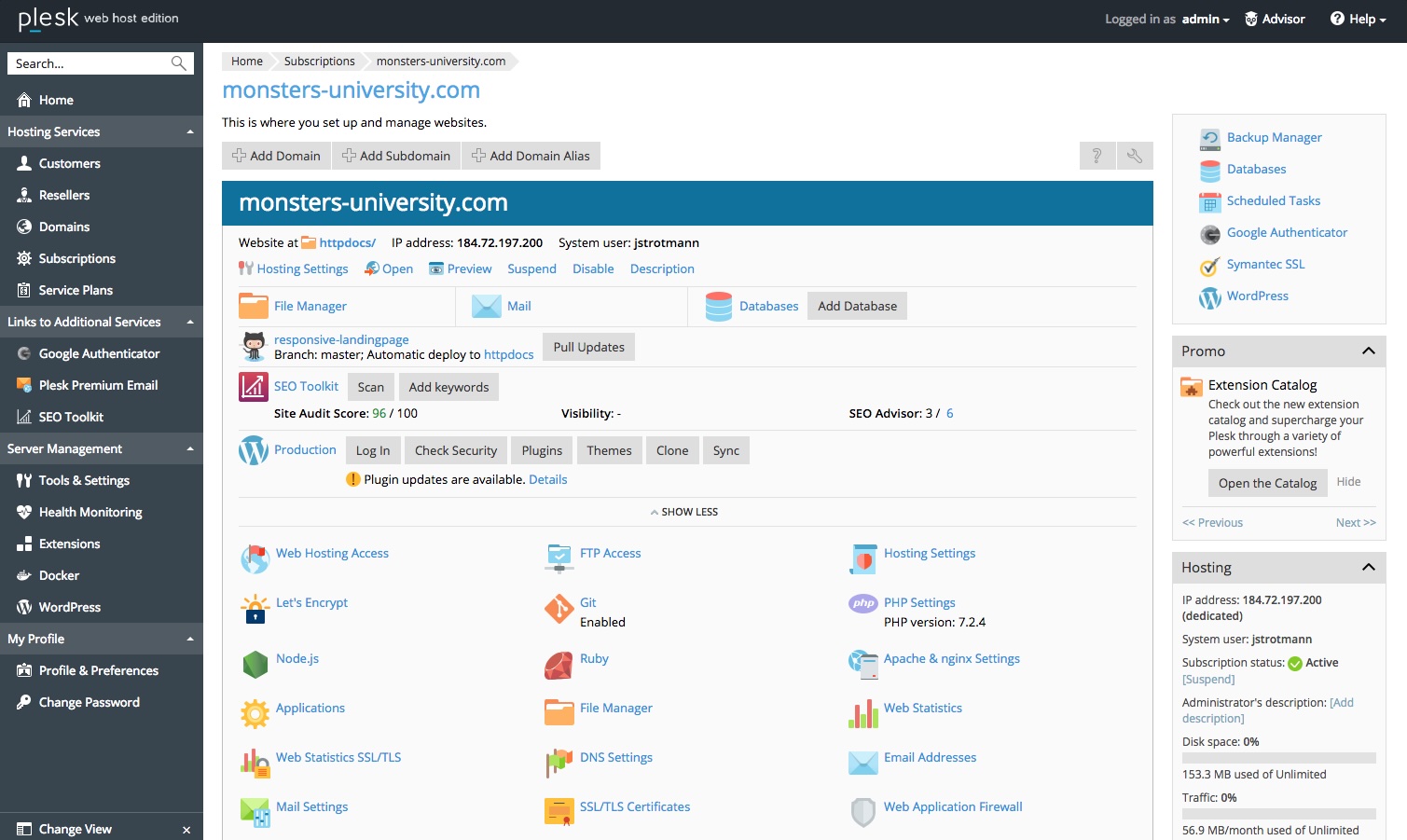The image size is (1407, 840).
Task: Click the wrench icon in toolbar
Action: point(1135,156)
